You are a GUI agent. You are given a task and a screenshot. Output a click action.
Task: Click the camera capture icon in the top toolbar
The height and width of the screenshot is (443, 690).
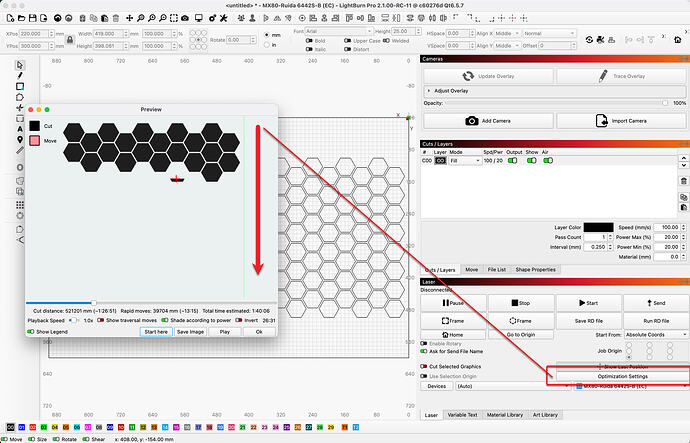185,18
